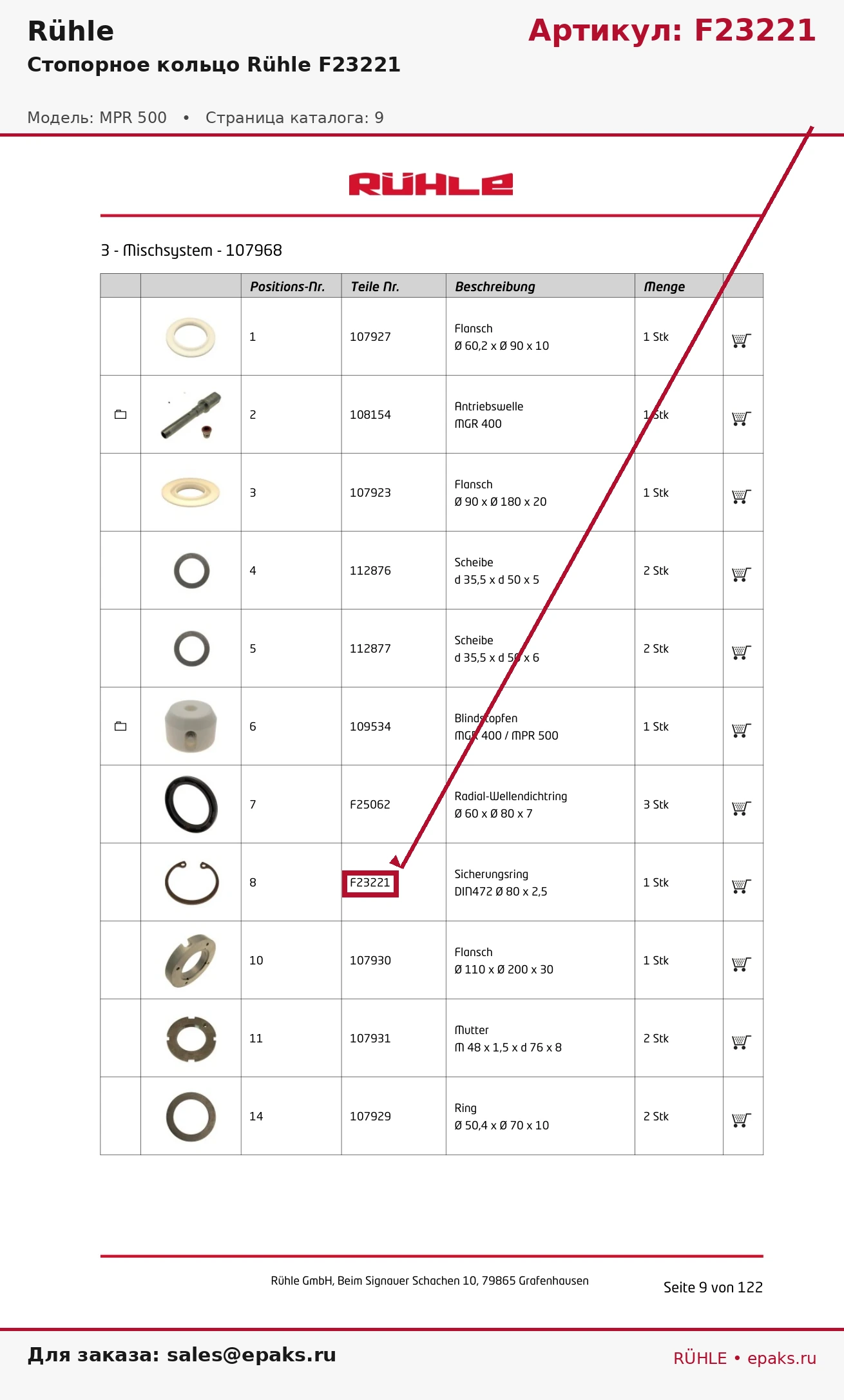Click the Teile Nr. column header

coord(375,287)
